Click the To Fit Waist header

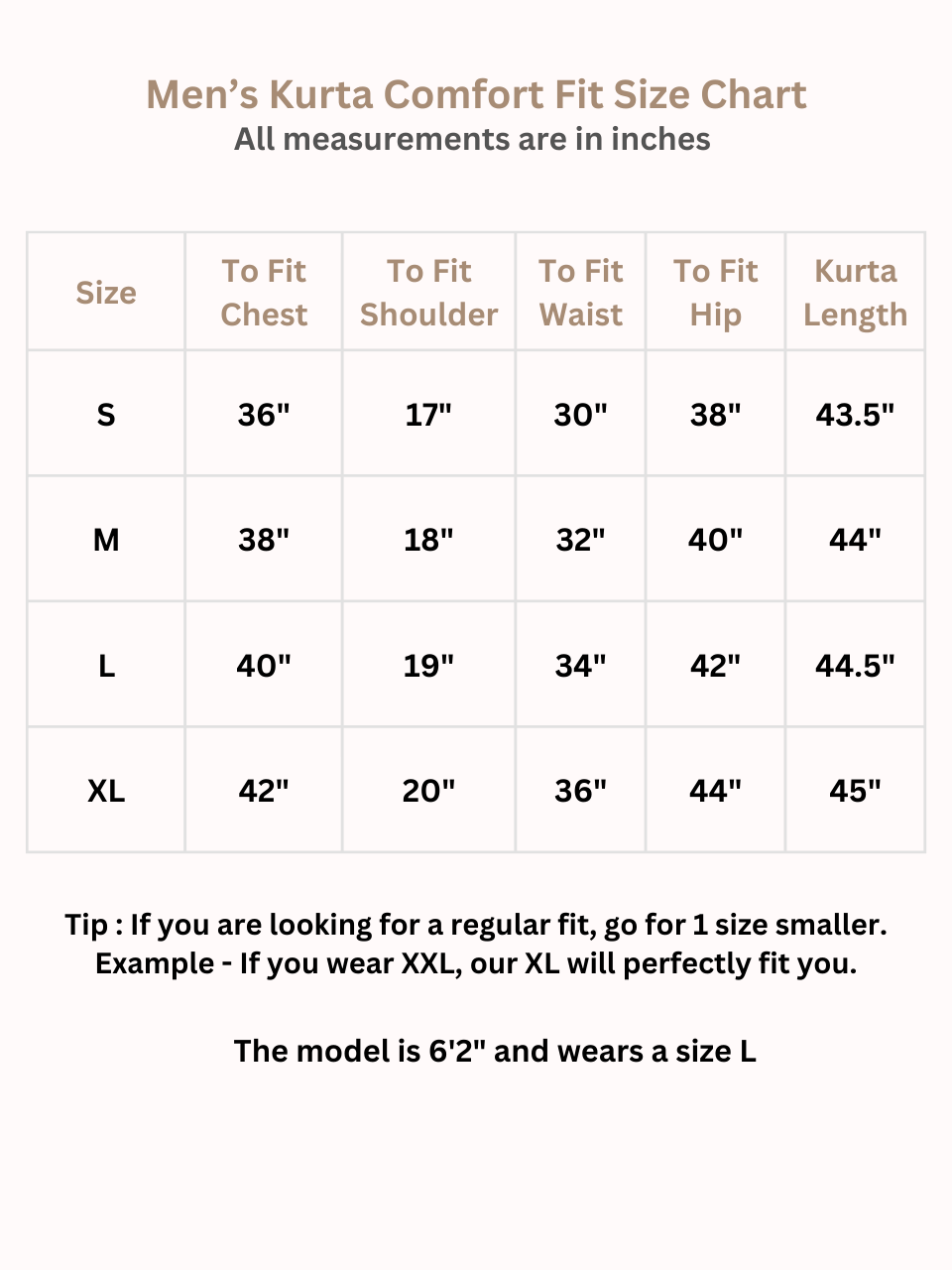[581, 293]
